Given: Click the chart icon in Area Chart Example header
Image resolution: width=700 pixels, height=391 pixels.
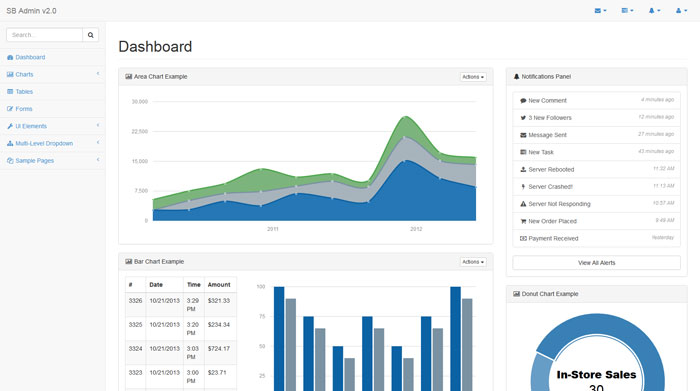Looking at the screenshot, I should 129,77.
